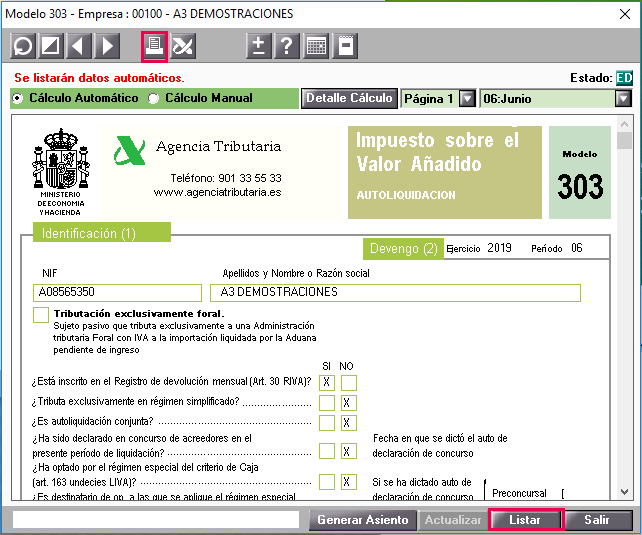Open the Página 1 dropdown arrow

467,99
